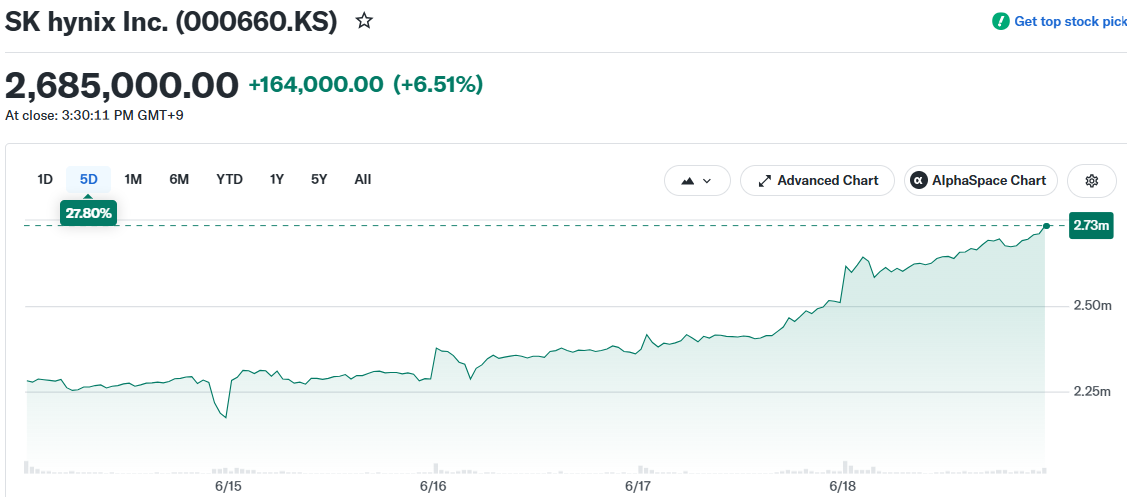Show All time chart range
Image resolution: width=1127 pixels, height=497 pixels.
click(x=363, y=179)
